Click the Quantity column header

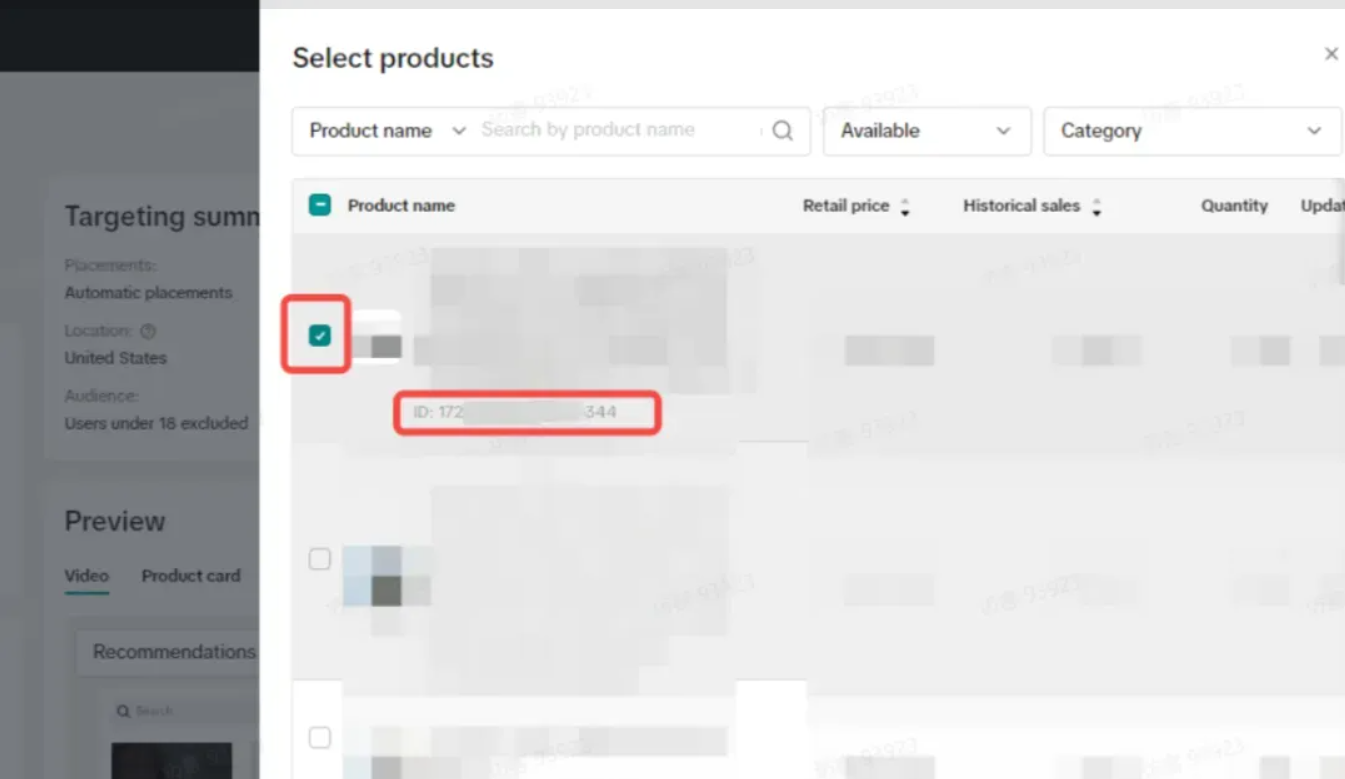tap(1234, 206)
